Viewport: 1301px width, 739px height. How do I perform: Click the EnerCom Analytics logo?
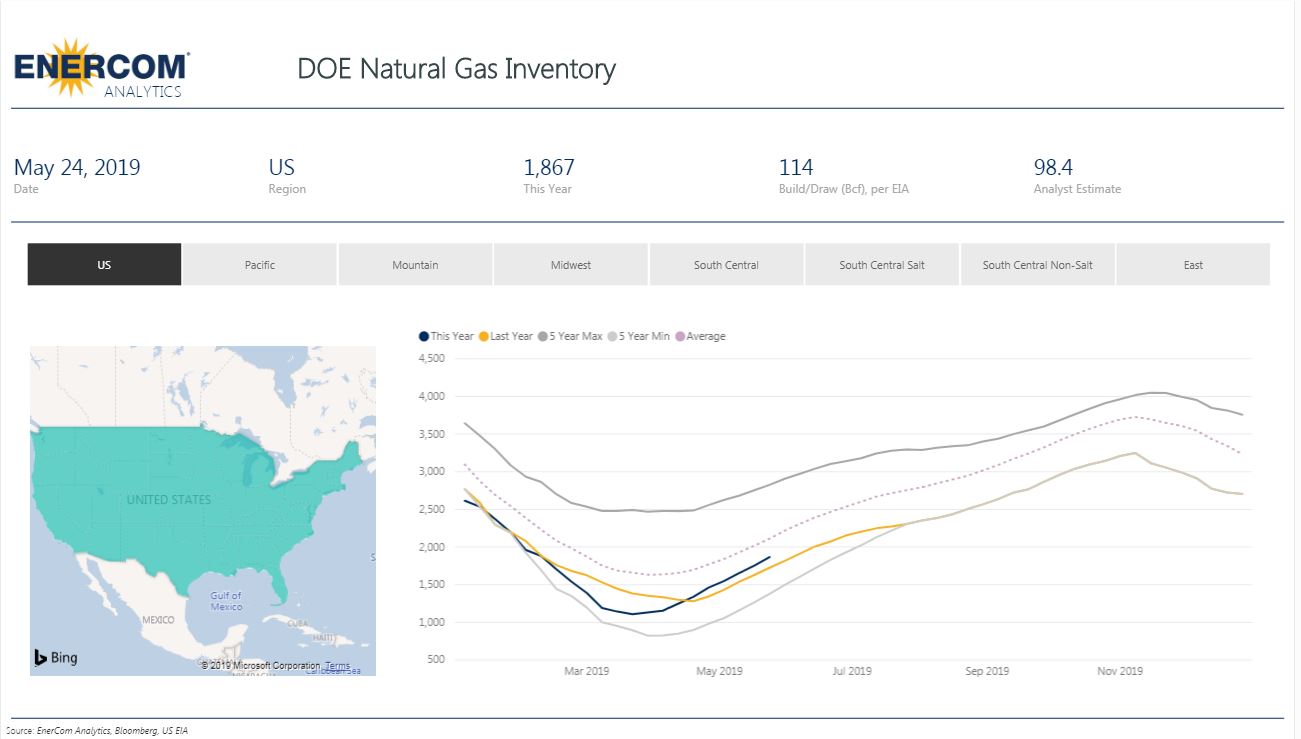tap(101, 69)
